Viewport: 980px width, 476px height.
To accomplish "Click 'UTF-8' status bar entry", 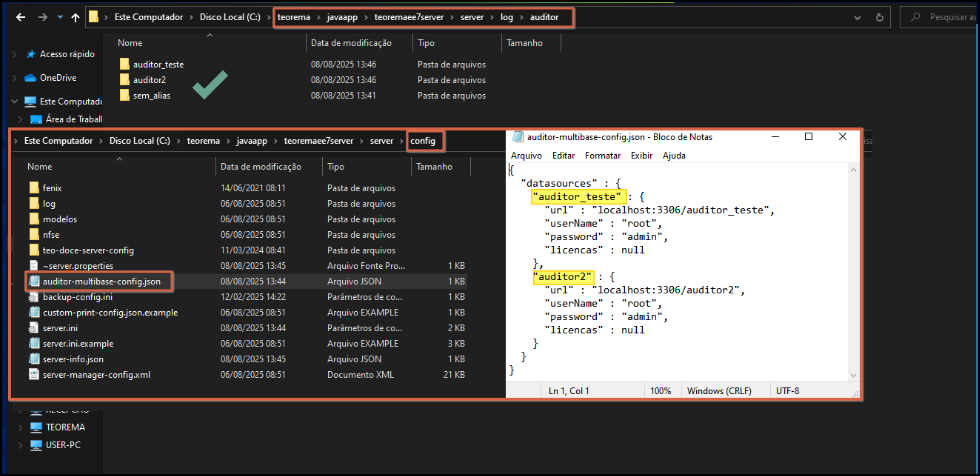I will (x=788, y=391).
